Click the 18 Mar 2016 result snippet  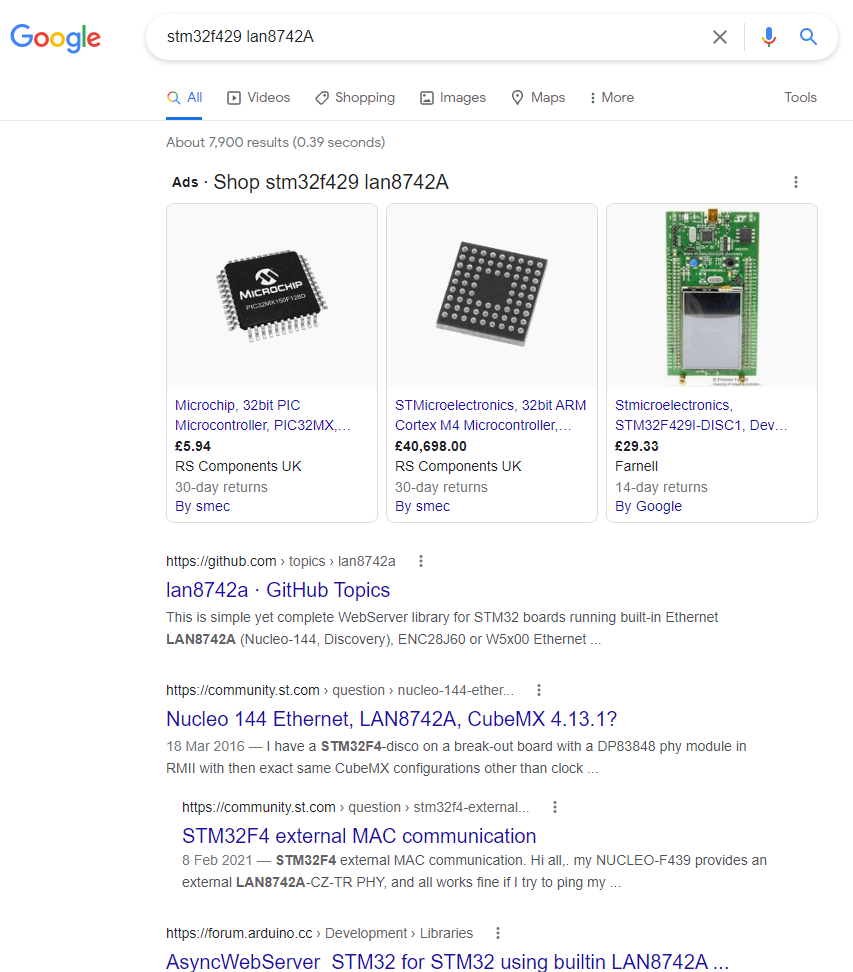456,757
